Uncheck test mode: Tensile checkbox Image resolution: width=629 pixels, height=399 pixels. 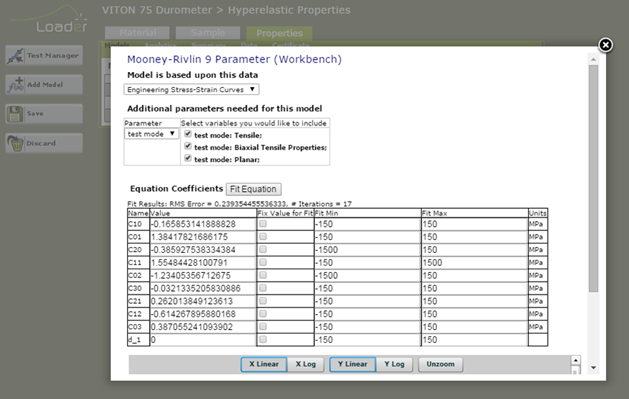click(x=187, y=134)
